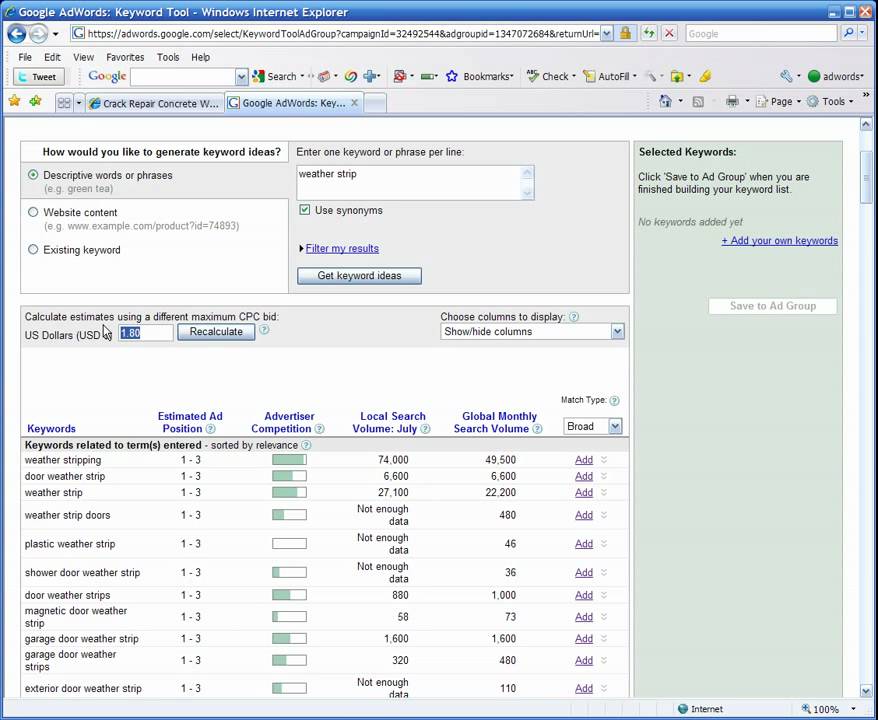Click the search magnifier icon
The height and width of the screenshot is (720, 878).
coord(849,34)
